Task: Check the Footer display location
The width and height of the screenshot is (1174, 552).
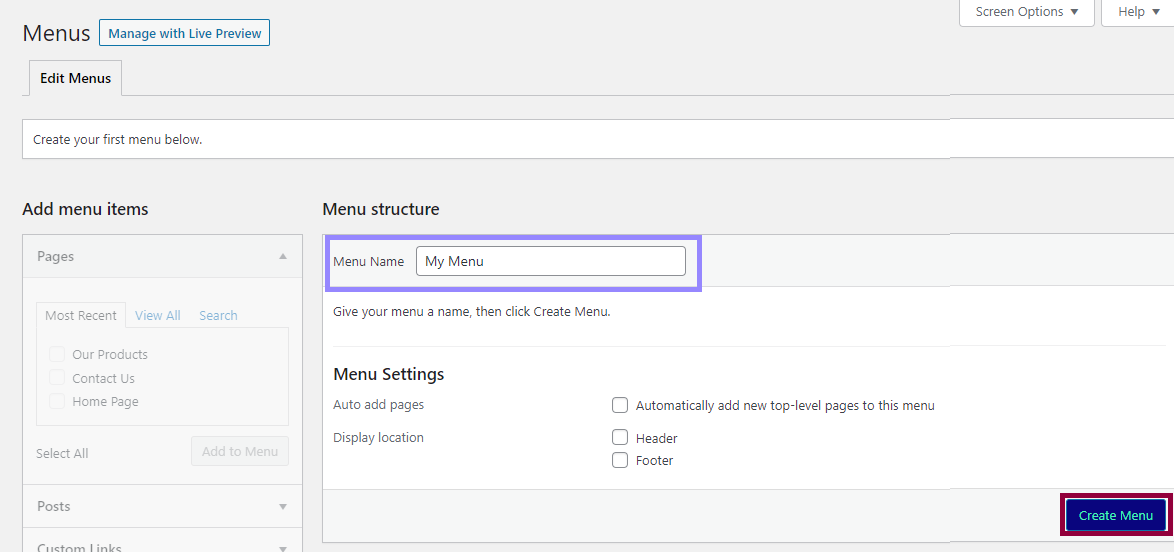Action: point(620,460)
